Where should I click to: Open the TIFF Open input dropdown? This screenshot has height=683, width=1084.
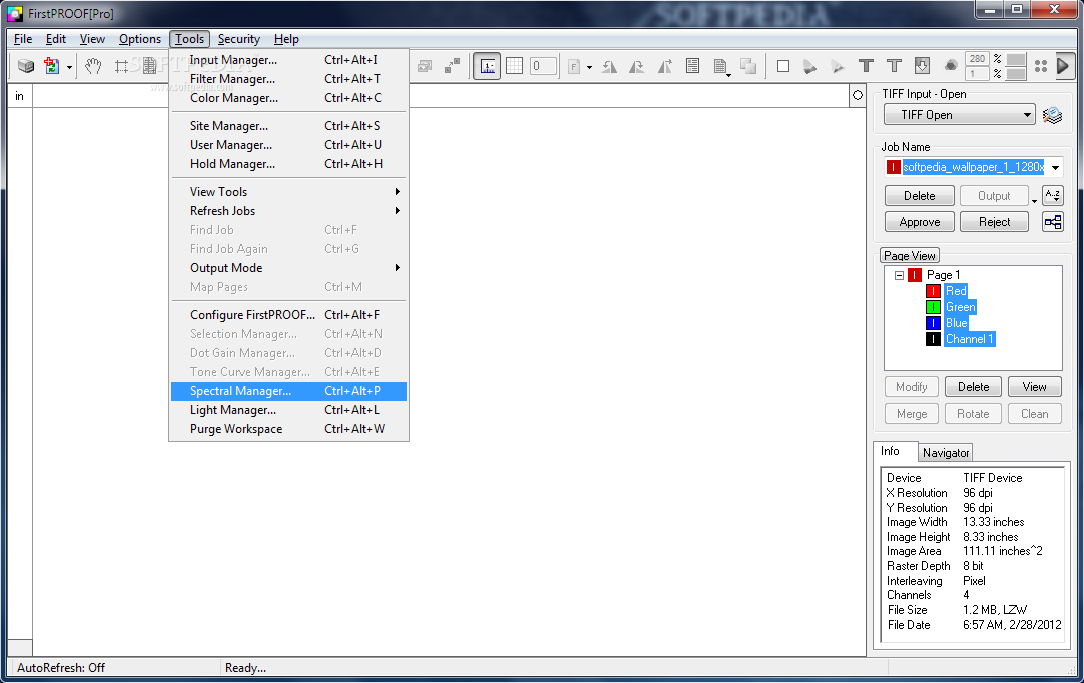pos(960,115)
